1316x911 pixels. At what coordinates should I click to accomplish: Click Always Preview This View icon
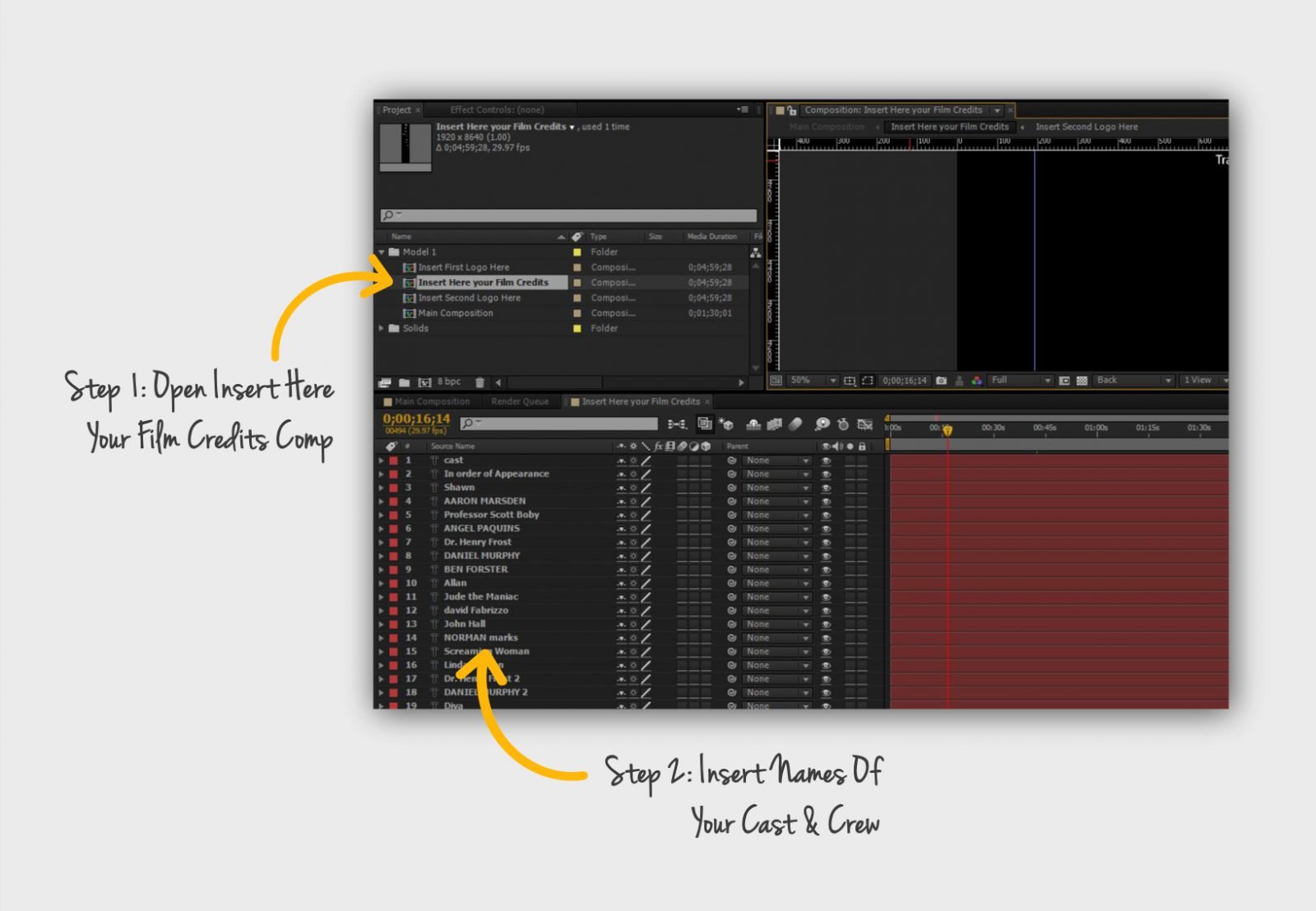[x=775, y=381]
